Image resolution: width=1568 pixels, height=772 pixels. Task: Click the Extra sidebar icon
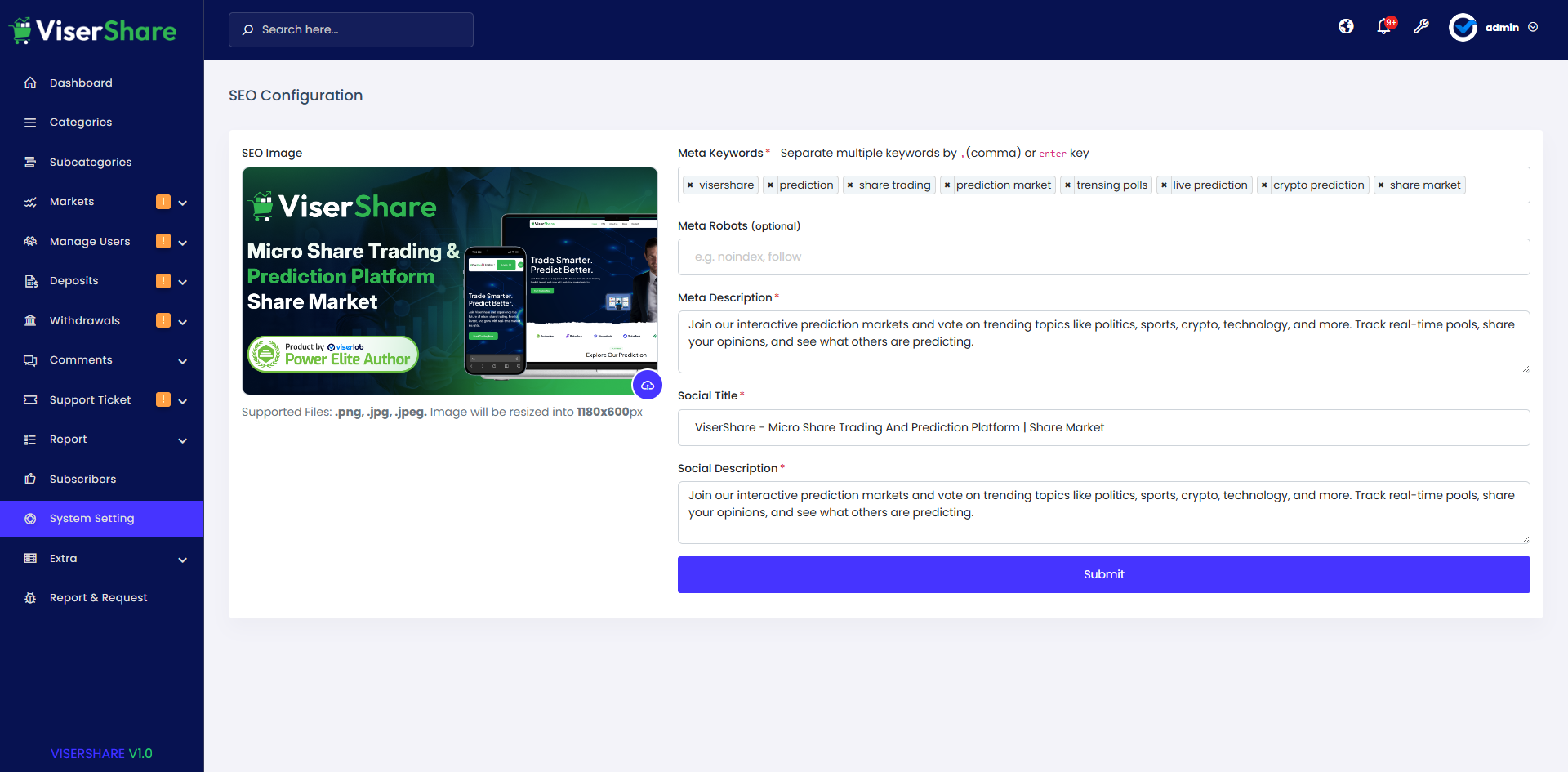(30, 559)
